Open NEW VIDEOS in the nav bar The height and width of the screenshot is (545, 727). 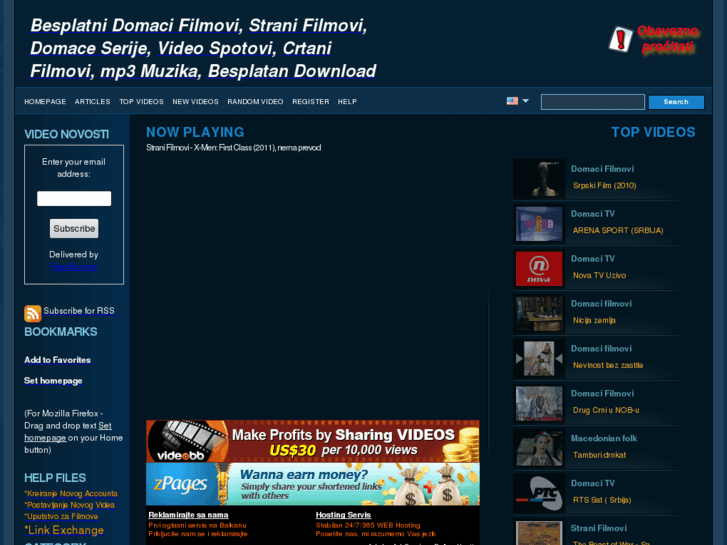click(195, 102)
